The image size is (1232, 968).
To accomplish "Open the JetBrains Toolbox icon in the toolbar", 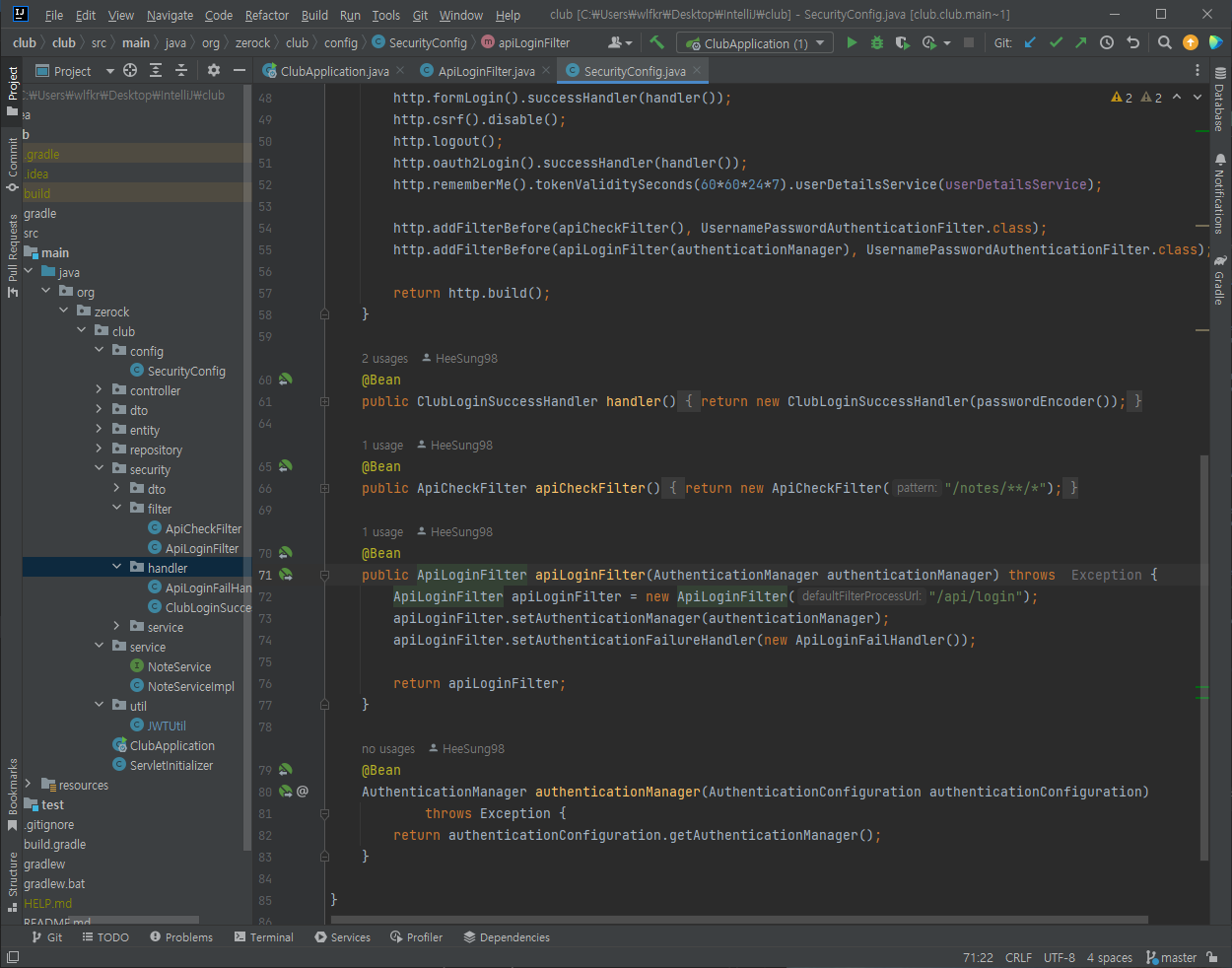I will coord(1215,42).
